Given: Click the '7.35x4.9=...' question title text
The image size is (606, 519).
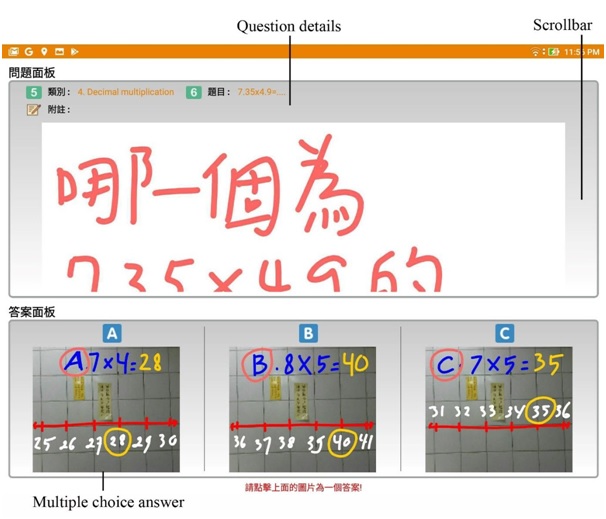Looking at the screenshot, I should 262,92.
